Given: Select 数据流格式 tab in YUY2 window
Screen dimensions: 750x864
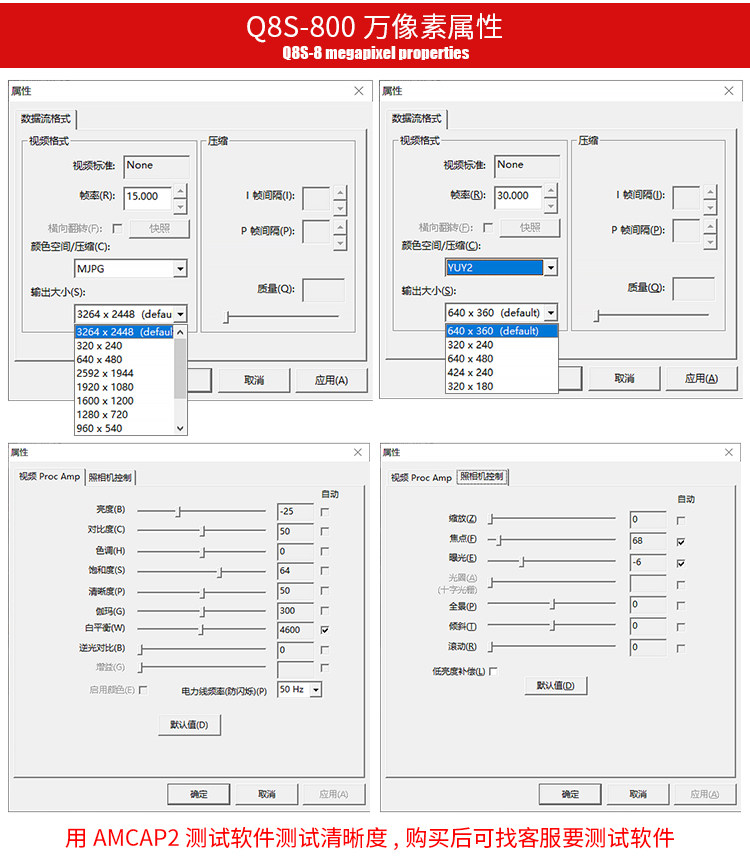Looking at the screenshot, I should 417,118.
